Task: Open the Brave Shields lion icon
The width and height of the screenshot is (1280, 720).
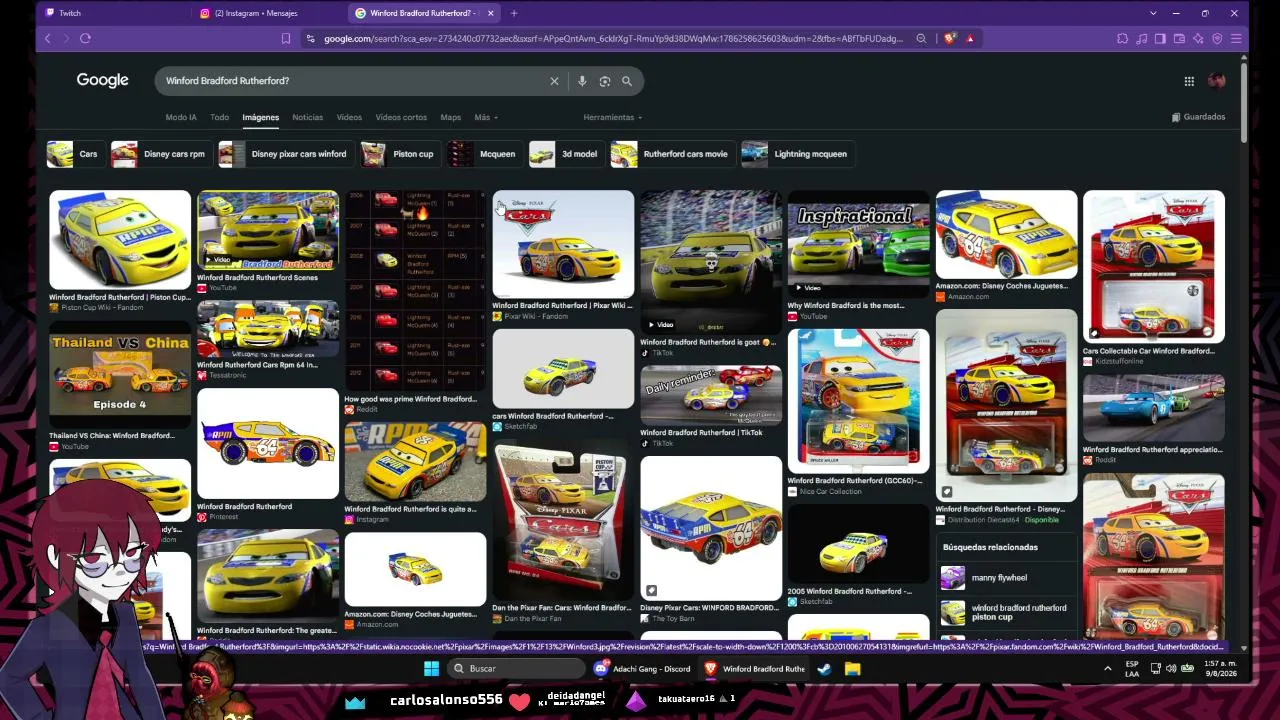Action: (950, 39)
